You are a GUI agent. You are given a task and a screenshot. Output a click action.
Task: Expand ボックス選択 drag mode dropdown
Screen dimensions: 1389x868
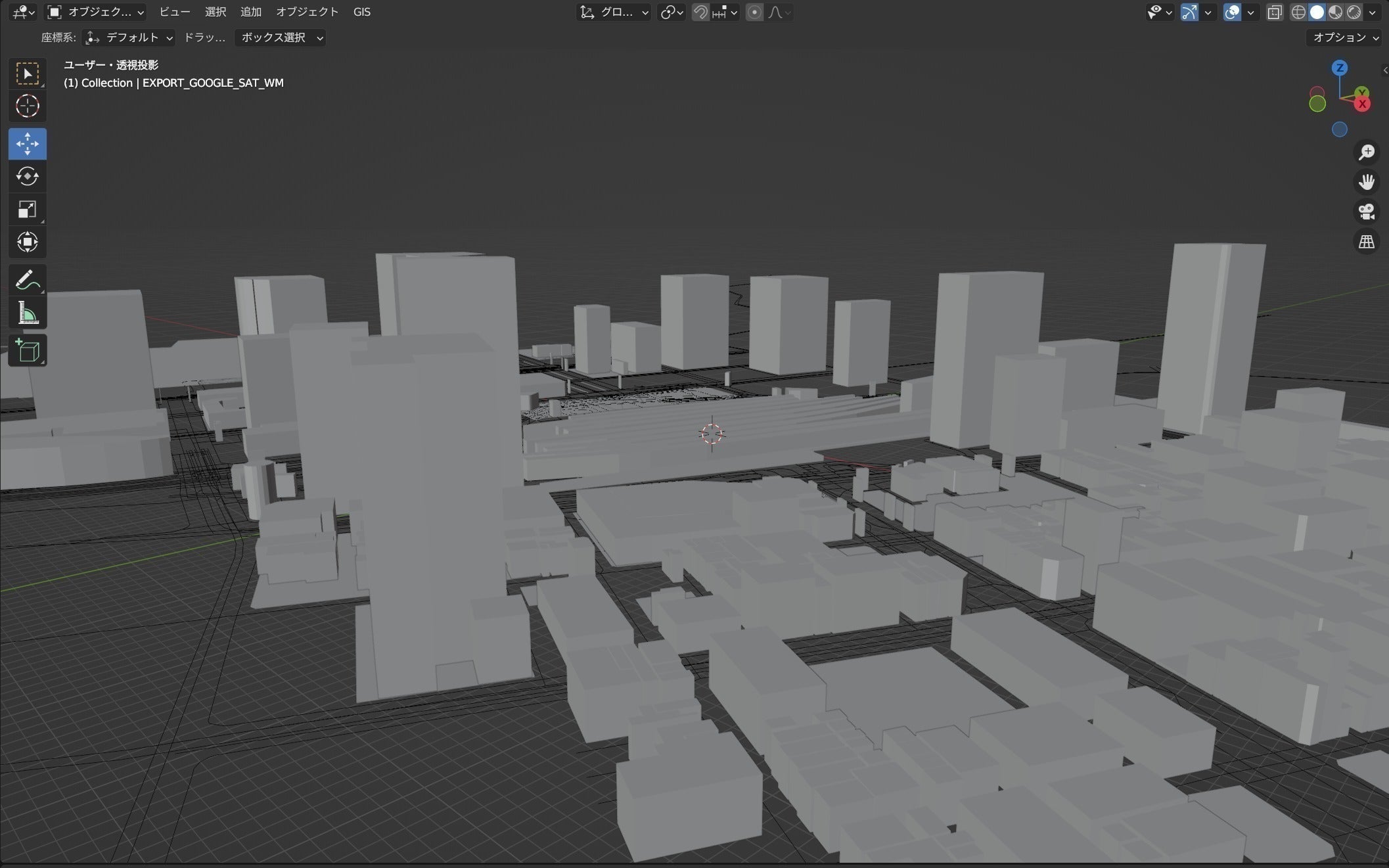coord(281,37)
